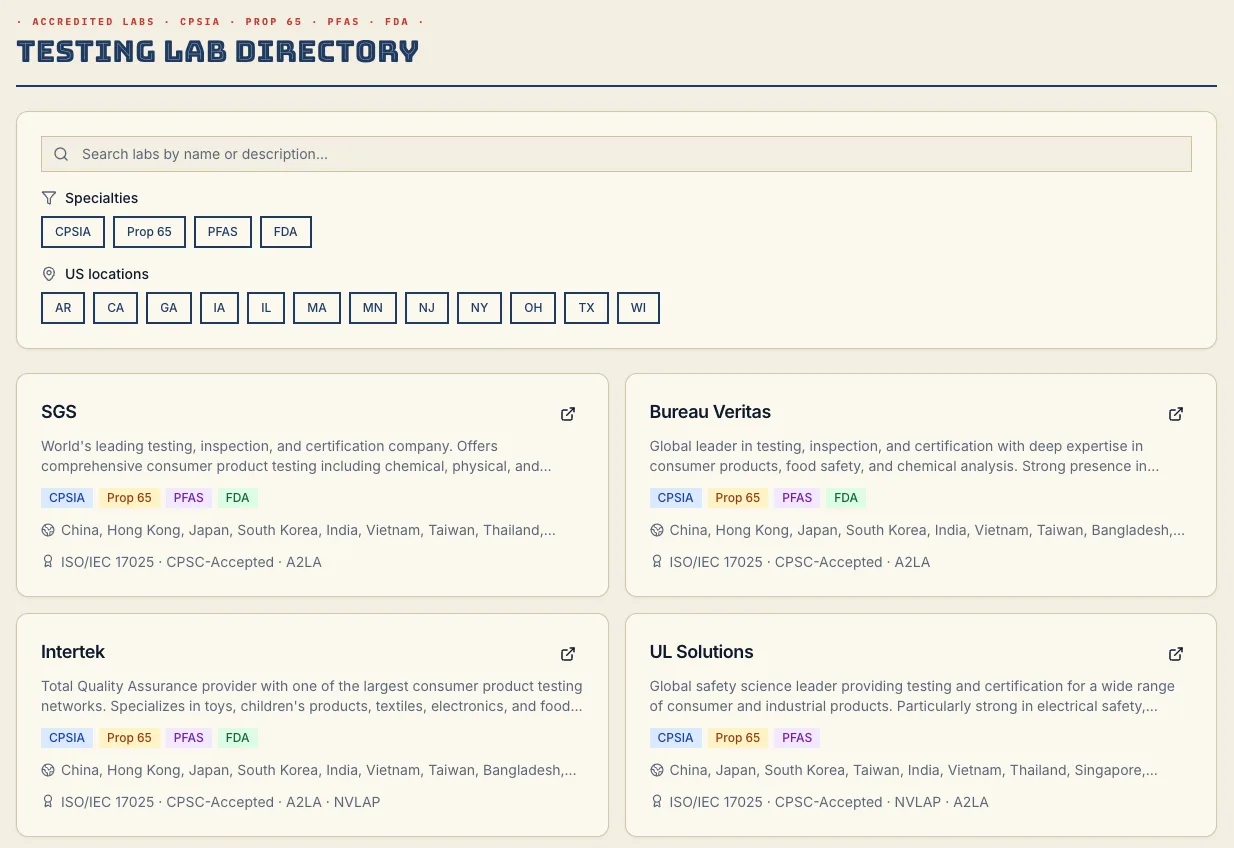Screen dimensions: 1234x848
Task: Focus the Search labs input field
Action: pyautogui.click(x=616, y=154)
